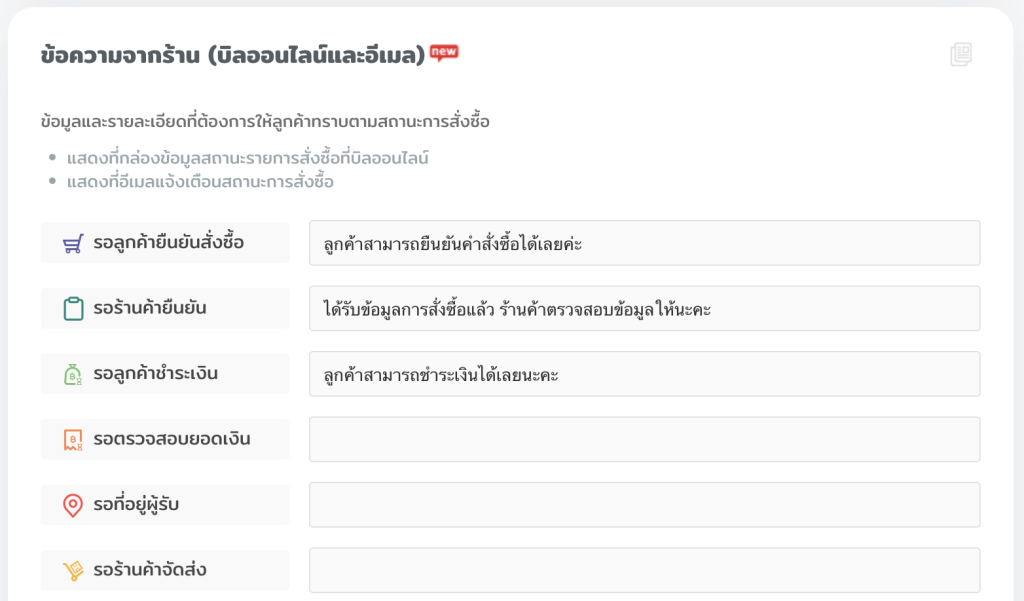
Task: Click into the รอลูกค้าชำระเงิน message field
Action: (644, 374)
